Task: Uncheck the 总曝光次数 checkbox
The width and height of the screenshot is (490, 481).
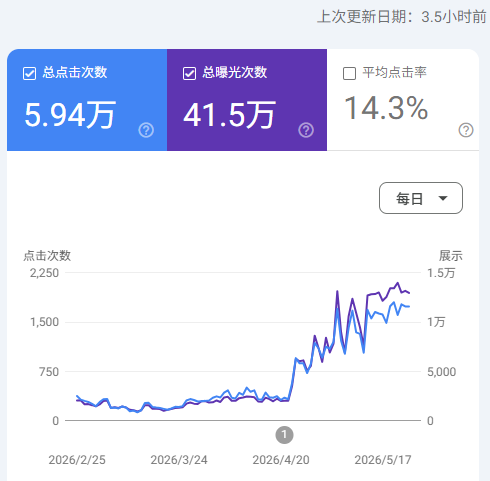Action: [x=189, y=73]
